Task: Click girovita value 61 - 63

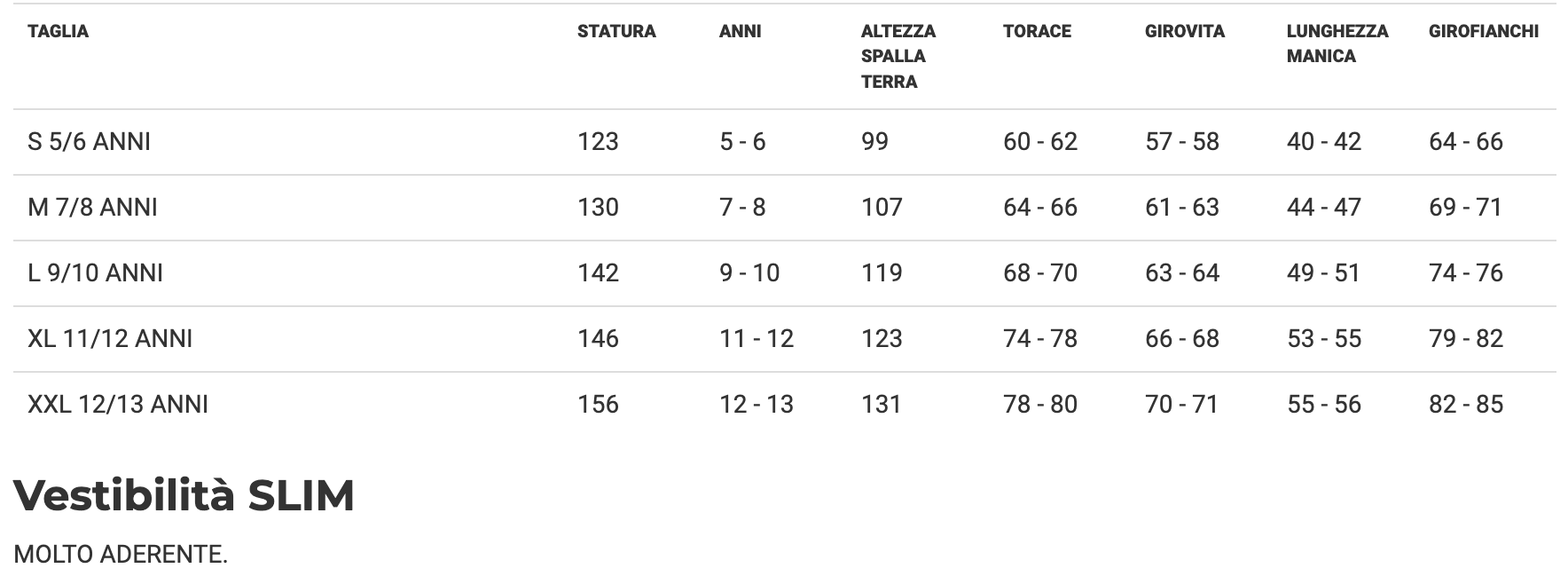Action: tap(1182, 208)
